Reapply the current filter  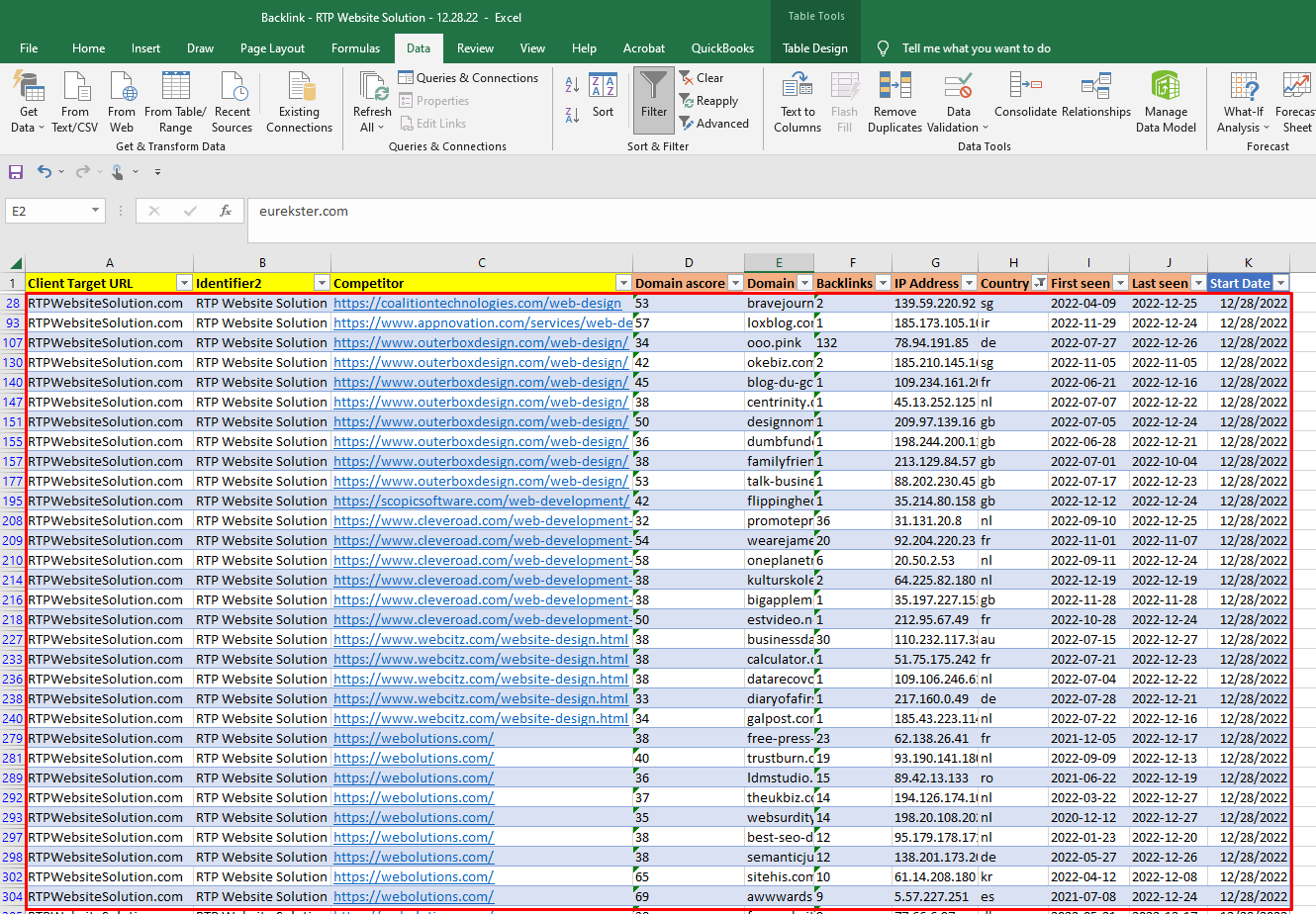[x=708, y=101]
